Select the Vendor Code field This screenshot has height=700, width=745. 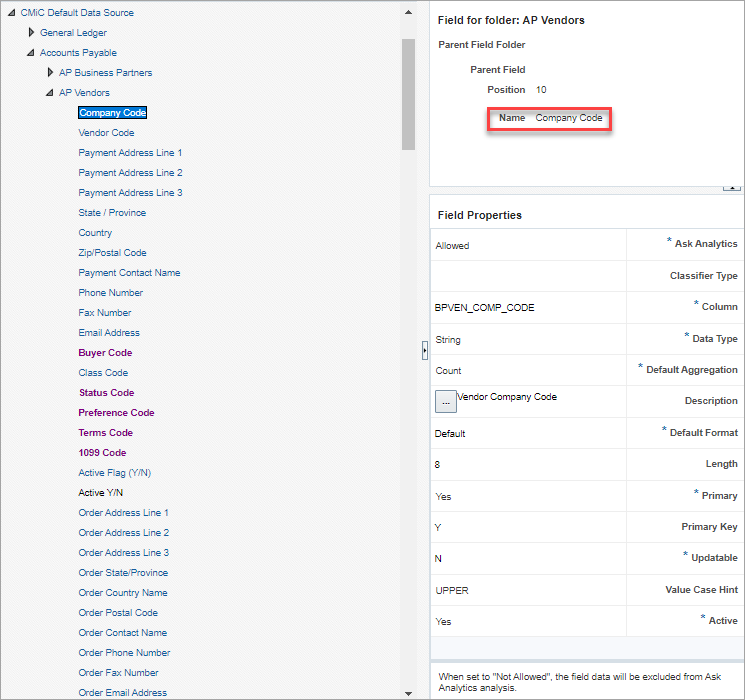(106, 133)
